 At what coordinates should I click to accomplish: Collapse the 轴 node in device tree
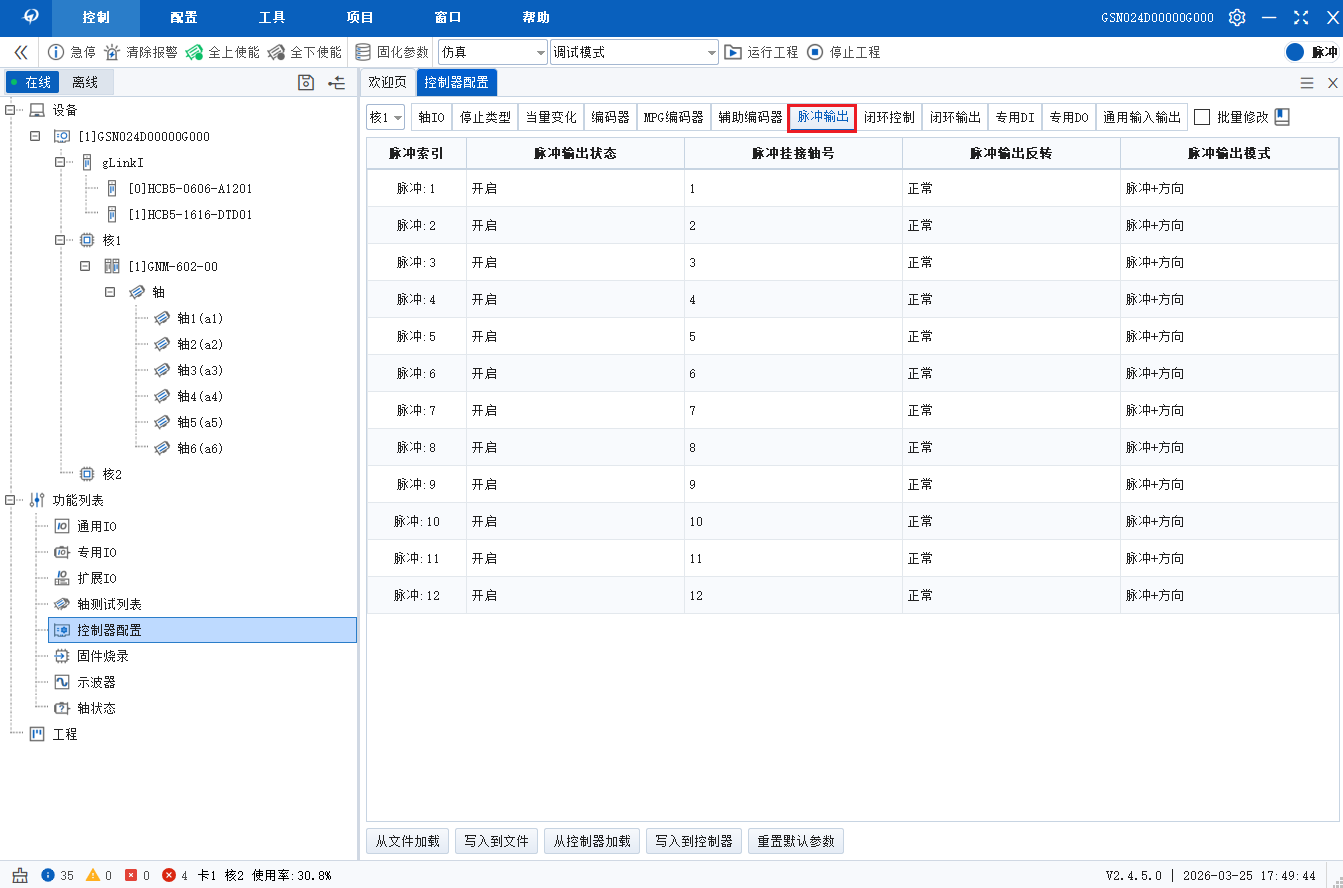tap(110, 292)
